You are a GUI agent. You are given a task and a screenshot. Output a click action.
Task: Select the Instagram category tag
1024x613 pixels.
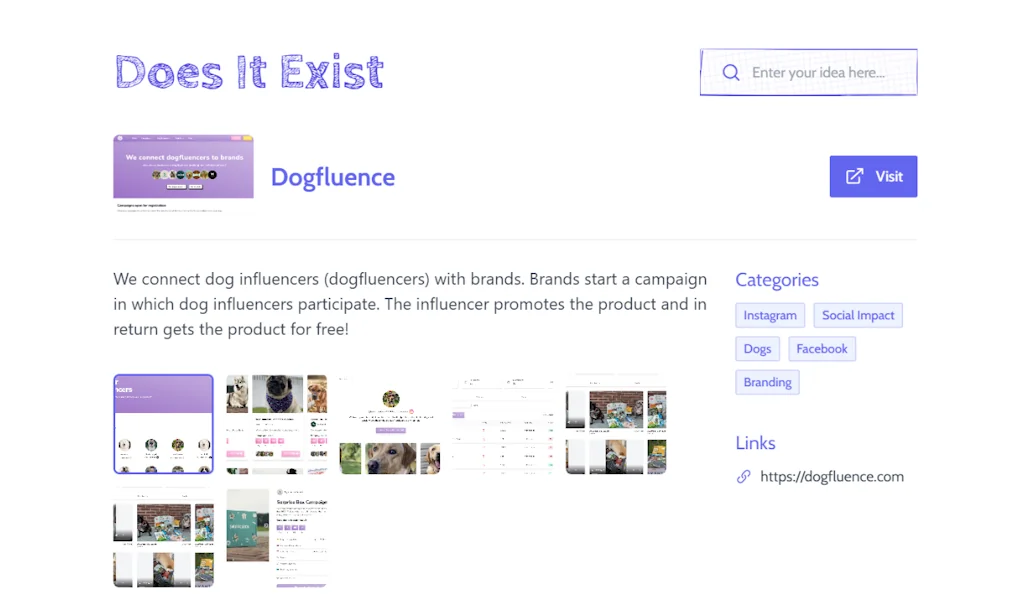(x=770, y=315)
